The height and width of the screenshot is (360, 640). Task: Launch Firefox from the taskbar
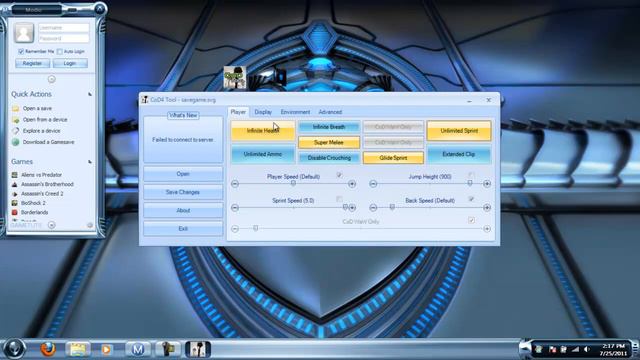[48, 349]
